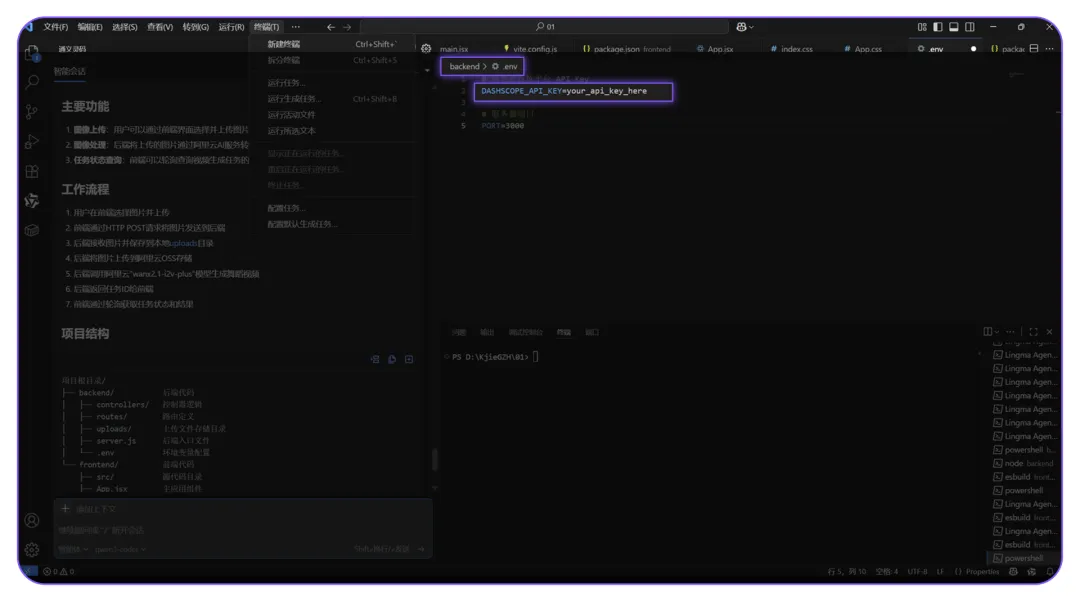Click the 终端(T) menu
This screenshot has width=1080, height=605.
[x=267, y=27]
